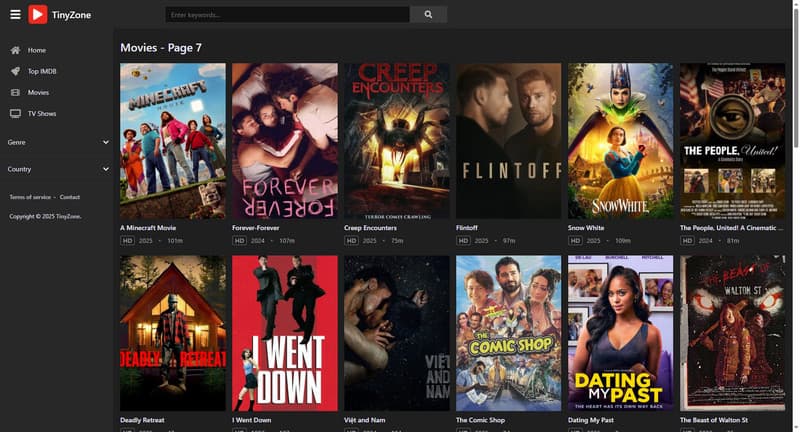The width and height of the screenshot is (800, 432).
Task: Click Deadly Retreat poster
Action: 173,333
